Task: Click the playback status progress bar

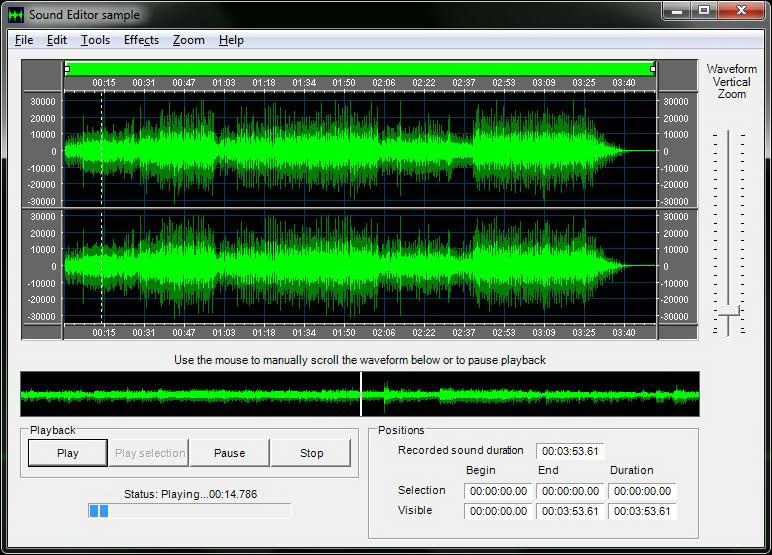Action: click(190, 511)
